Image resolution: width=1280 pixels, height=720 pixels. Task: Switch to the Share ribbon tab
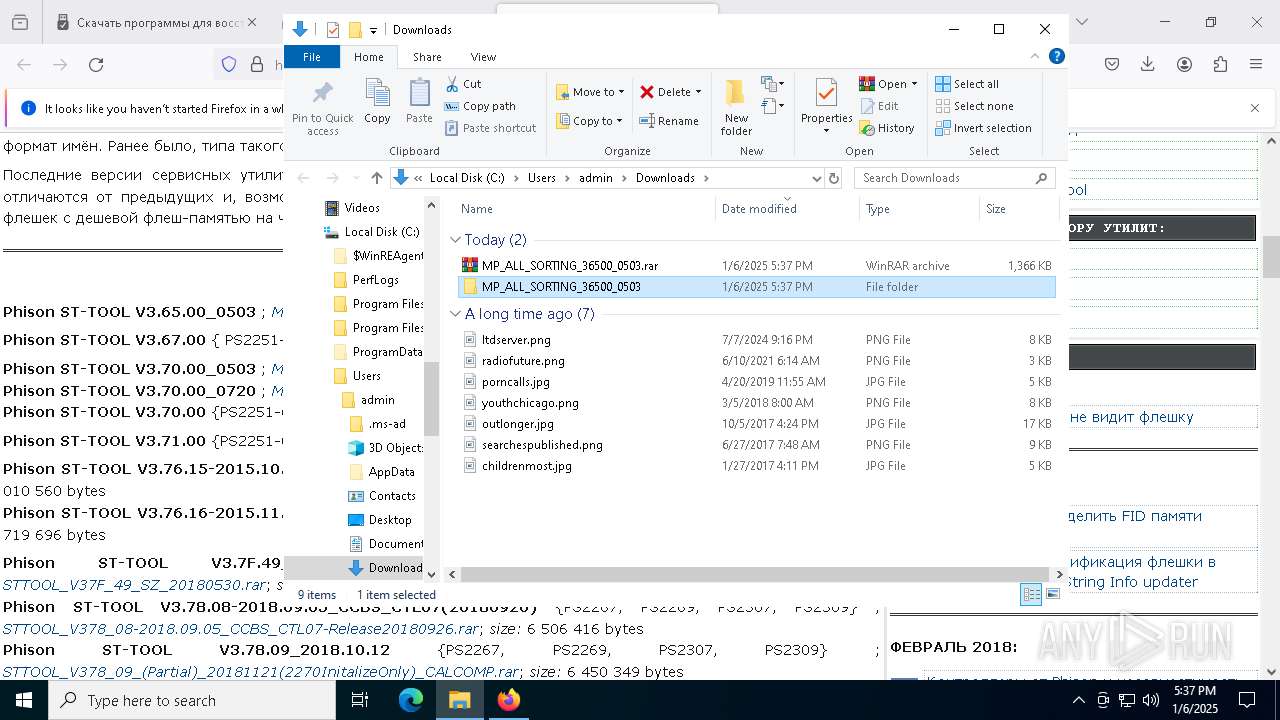(x=427, y=57)
